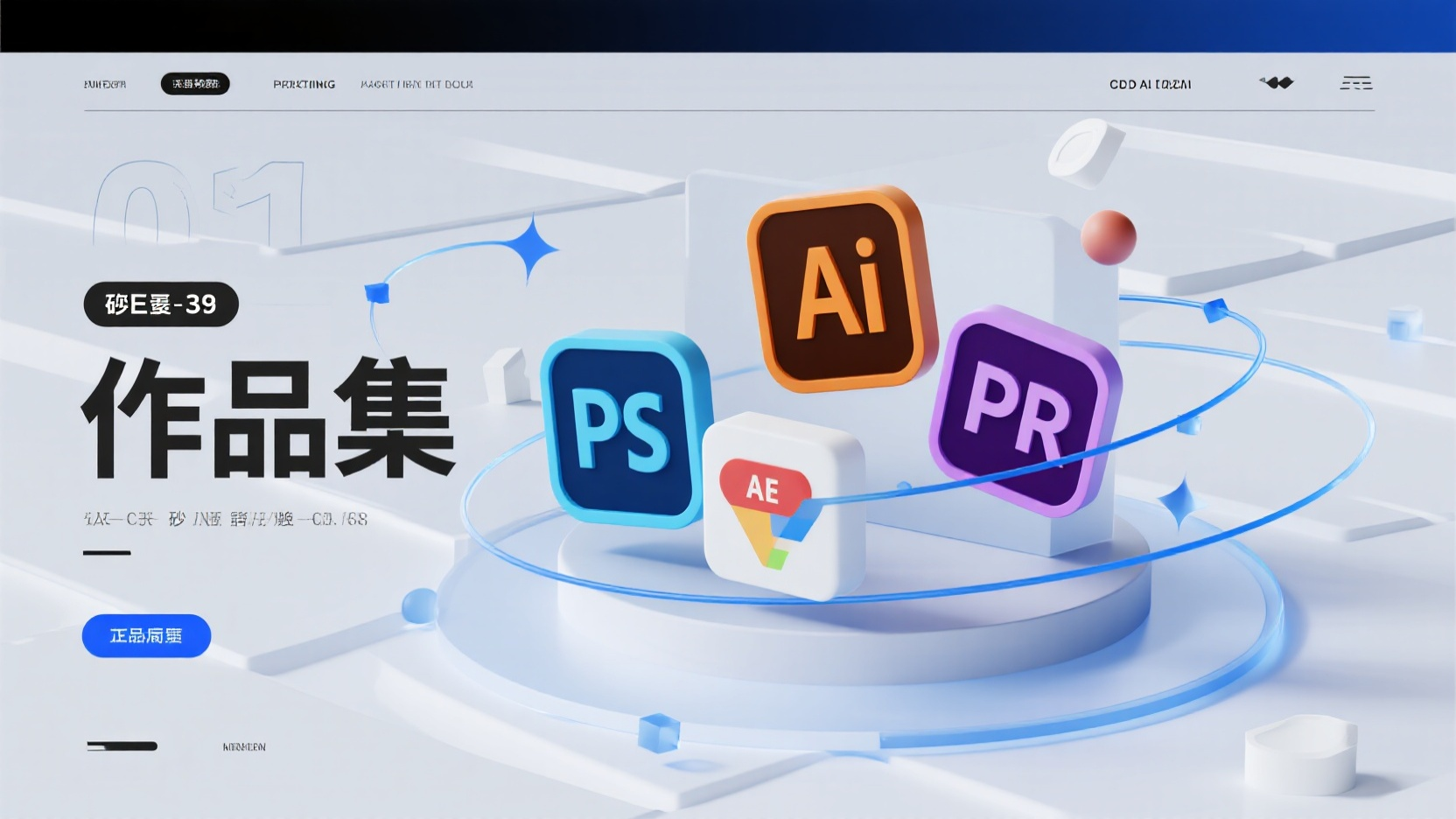
Task: Click the highlighted black pill nav item
Action: pyautogui.click(x=196, y=84)
